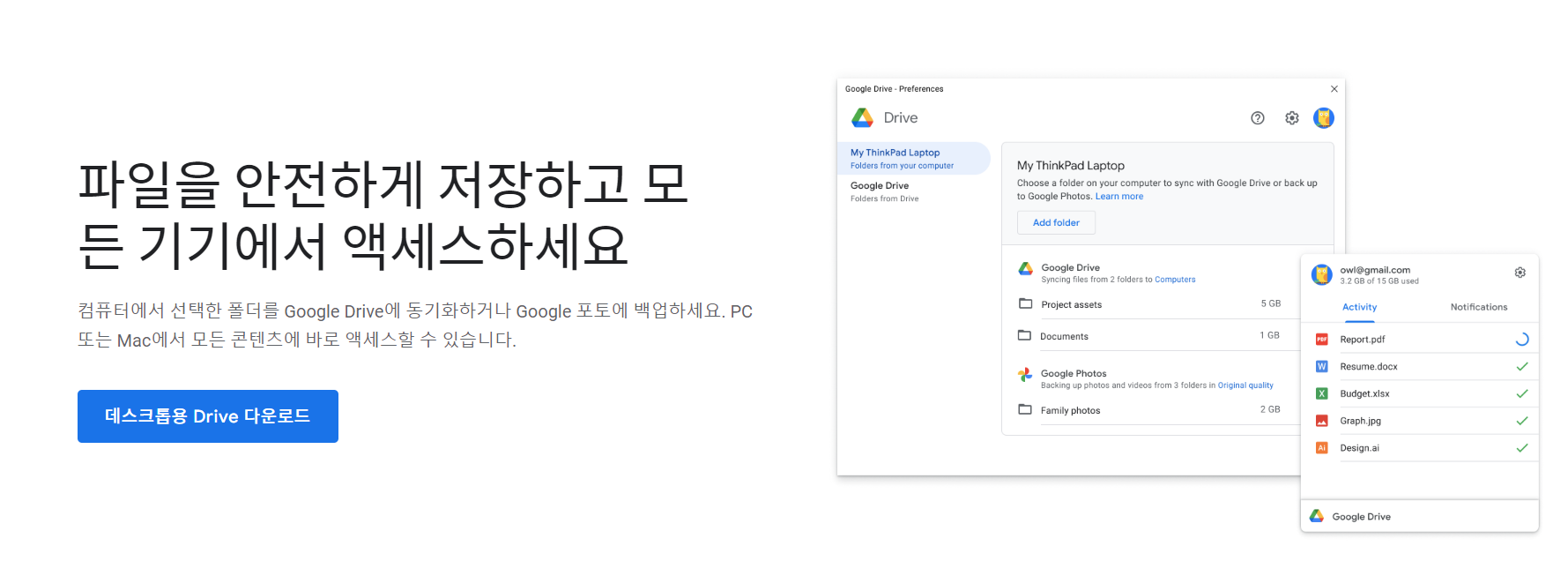Image resolution: width=1568 pixels, height=561 pixels.
Task: Click the Drive logo in Preferences header
Action: 862,117
